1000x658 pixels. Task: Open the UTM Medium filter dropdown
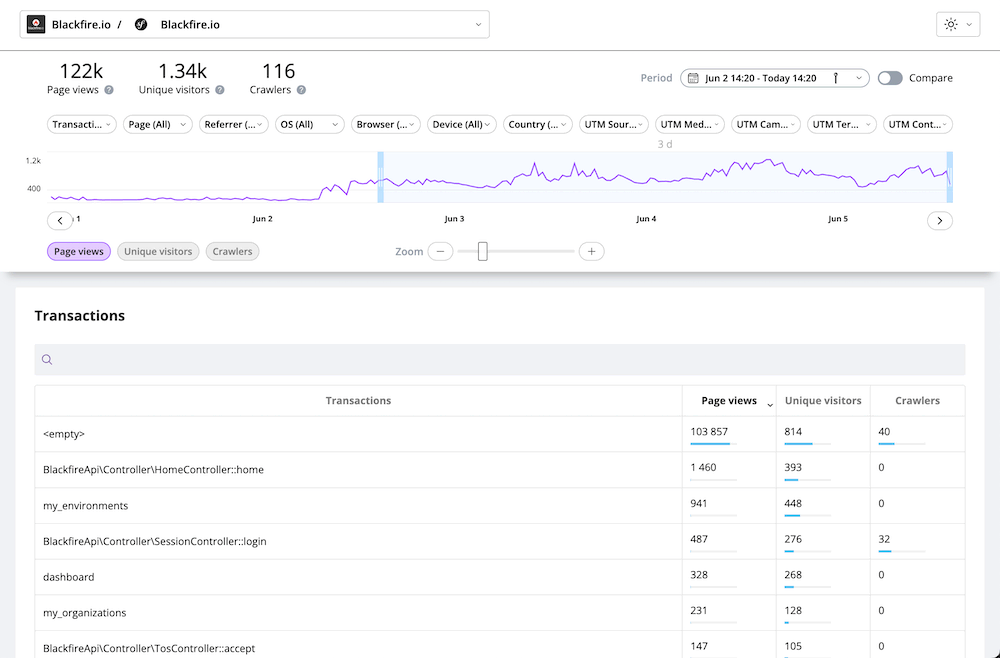click(689, 124)
